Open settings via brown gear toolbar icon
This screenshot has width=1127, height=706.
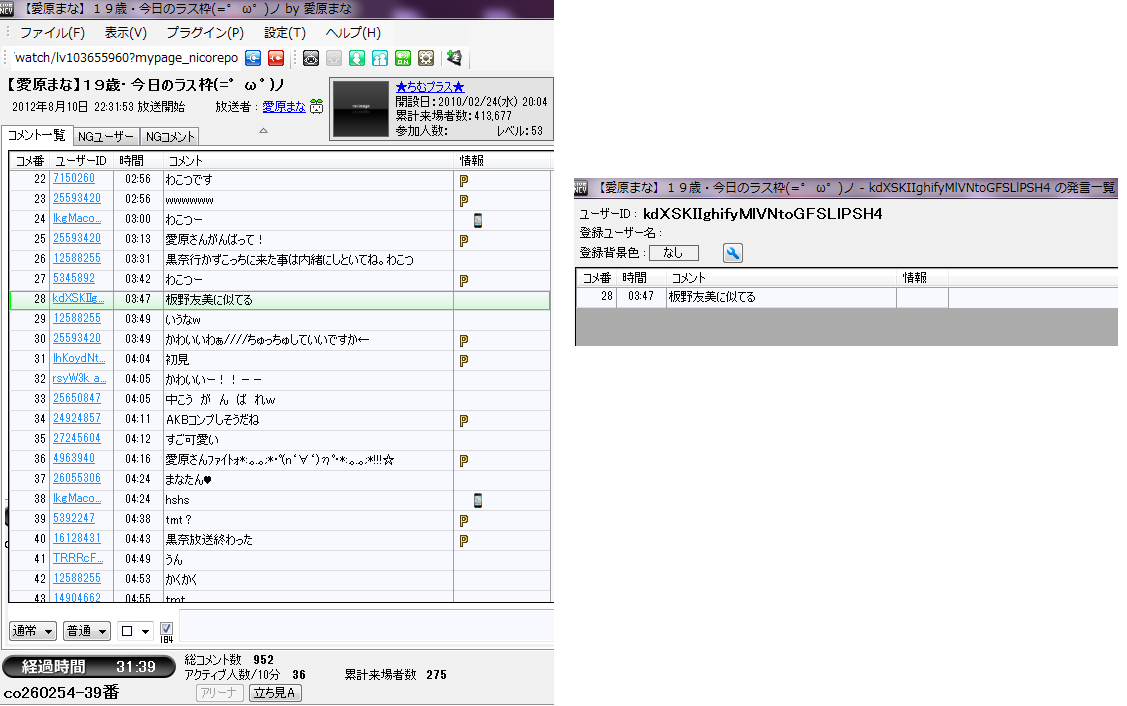pyautogui.click(x=426, y=58)
